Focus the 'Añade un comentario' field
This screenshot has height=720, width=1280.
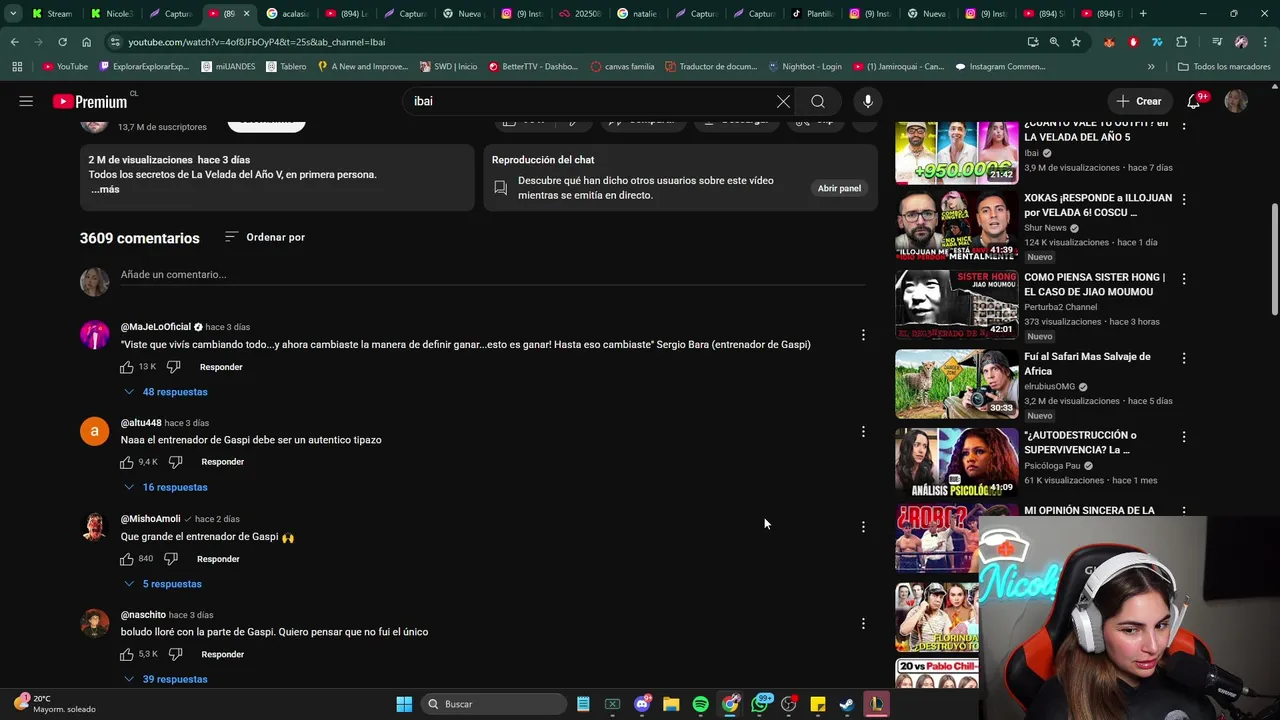click(493, 275)
